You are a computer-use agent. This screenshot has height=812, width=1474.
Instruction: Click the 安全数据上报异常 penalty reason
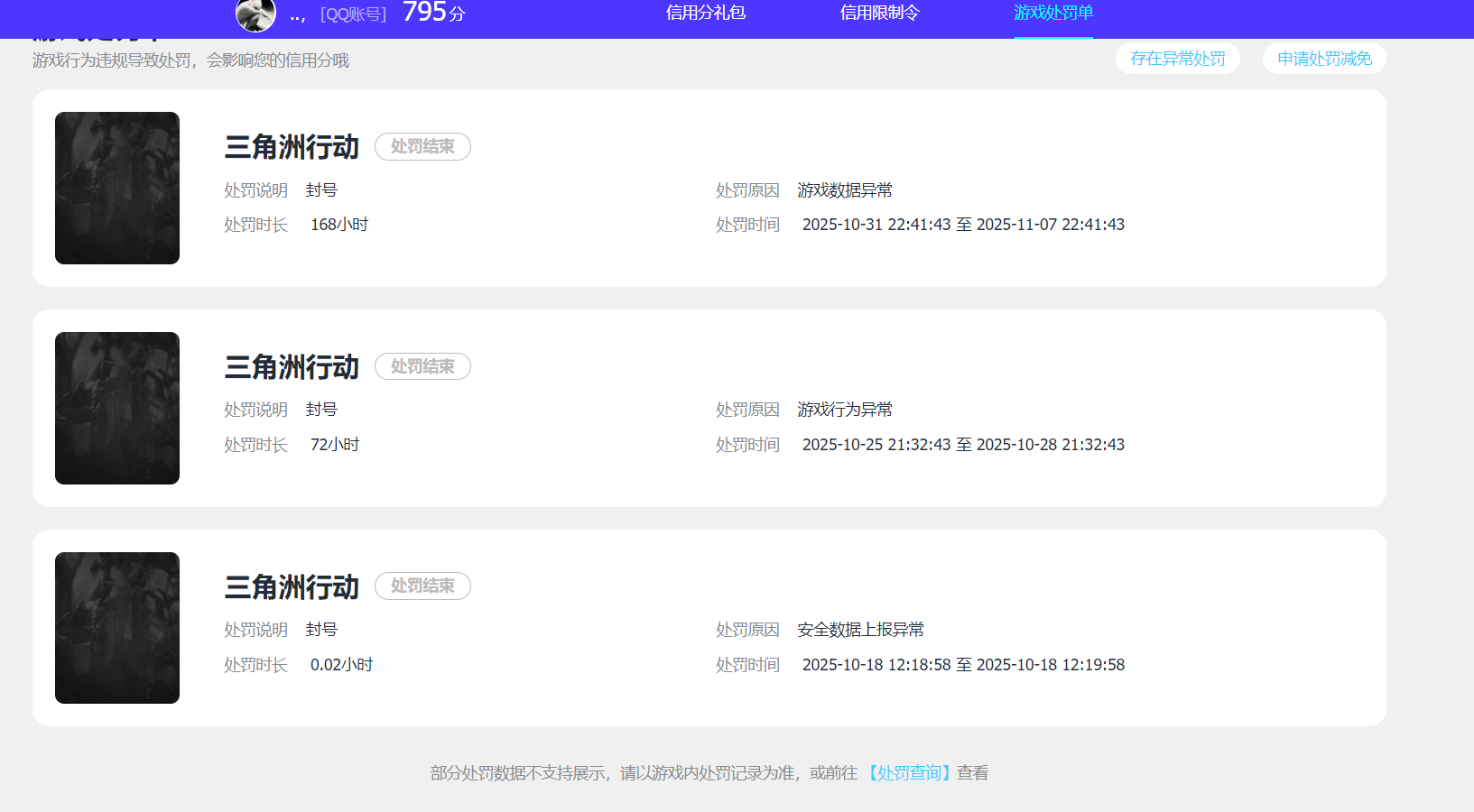(861, 630)
